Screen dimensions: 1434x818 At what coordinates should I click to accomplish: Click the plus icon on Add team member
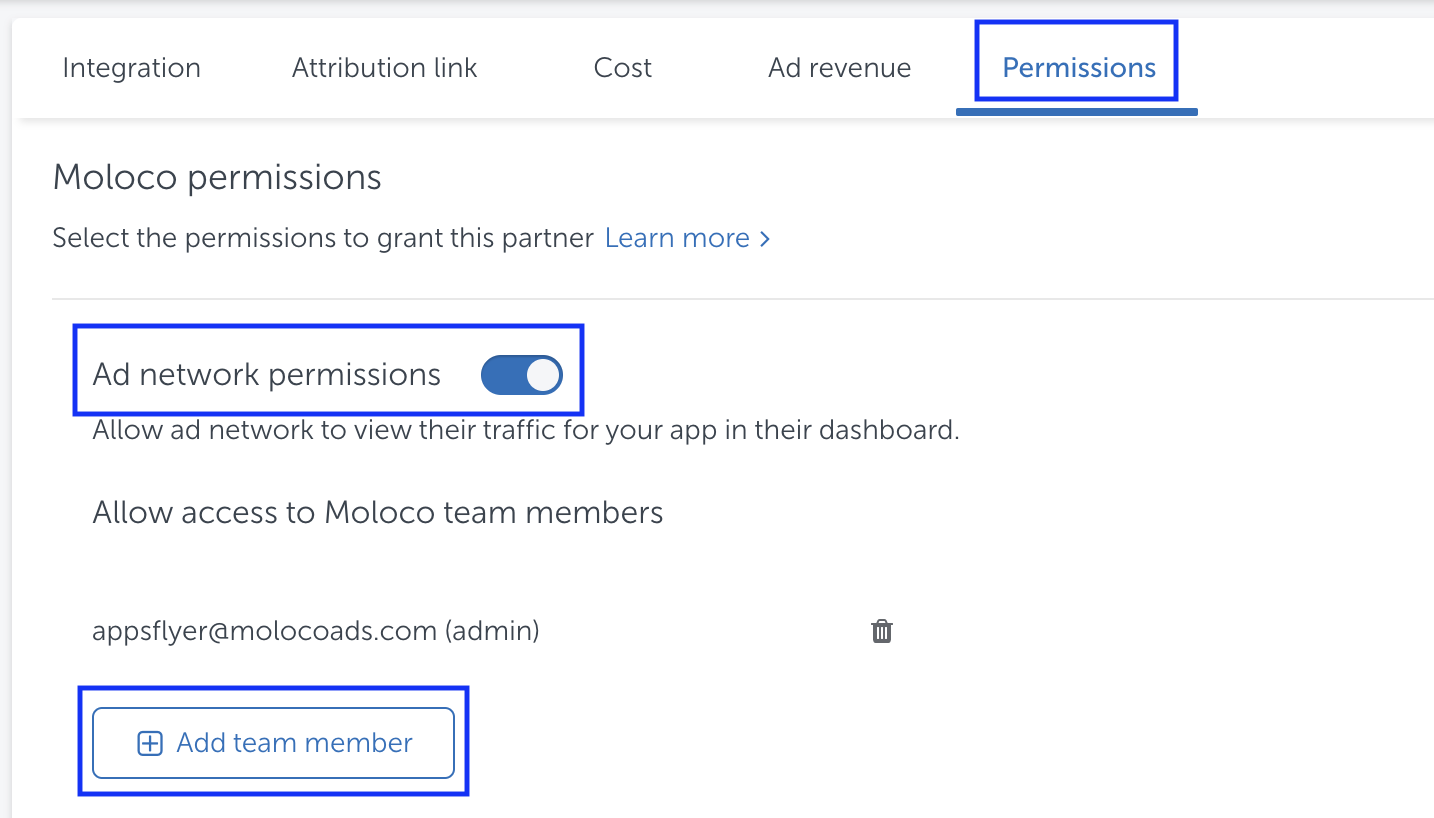point(150,743)
